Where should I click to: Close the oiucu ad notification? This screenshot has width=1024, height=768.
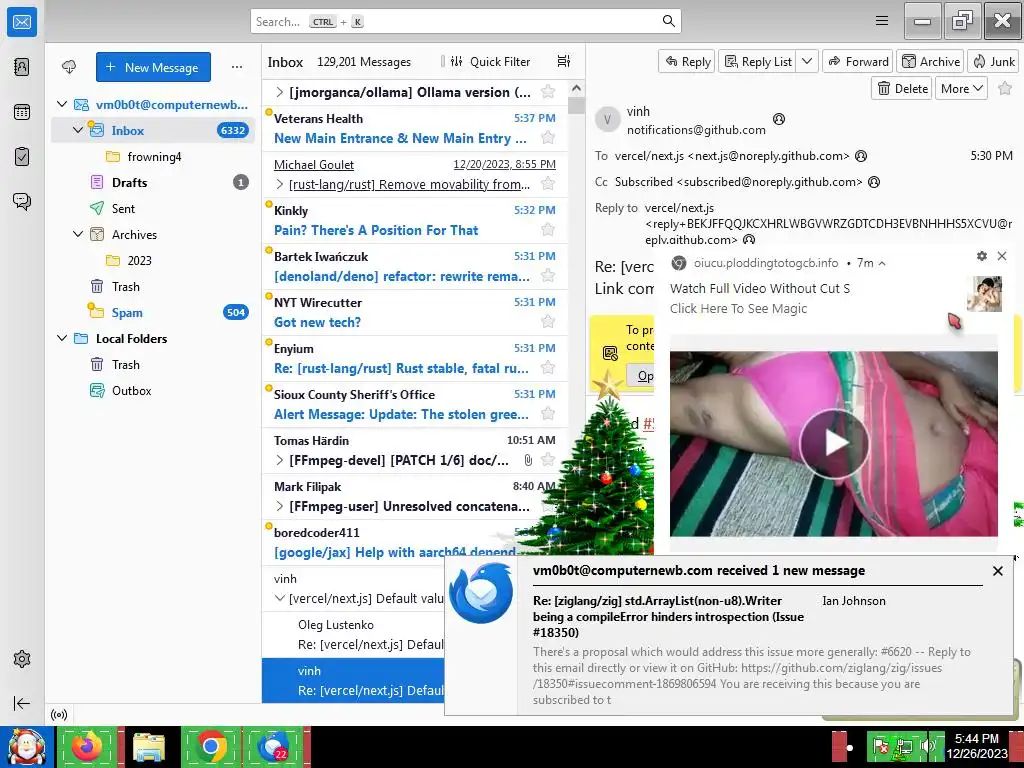click(1002, 256)
